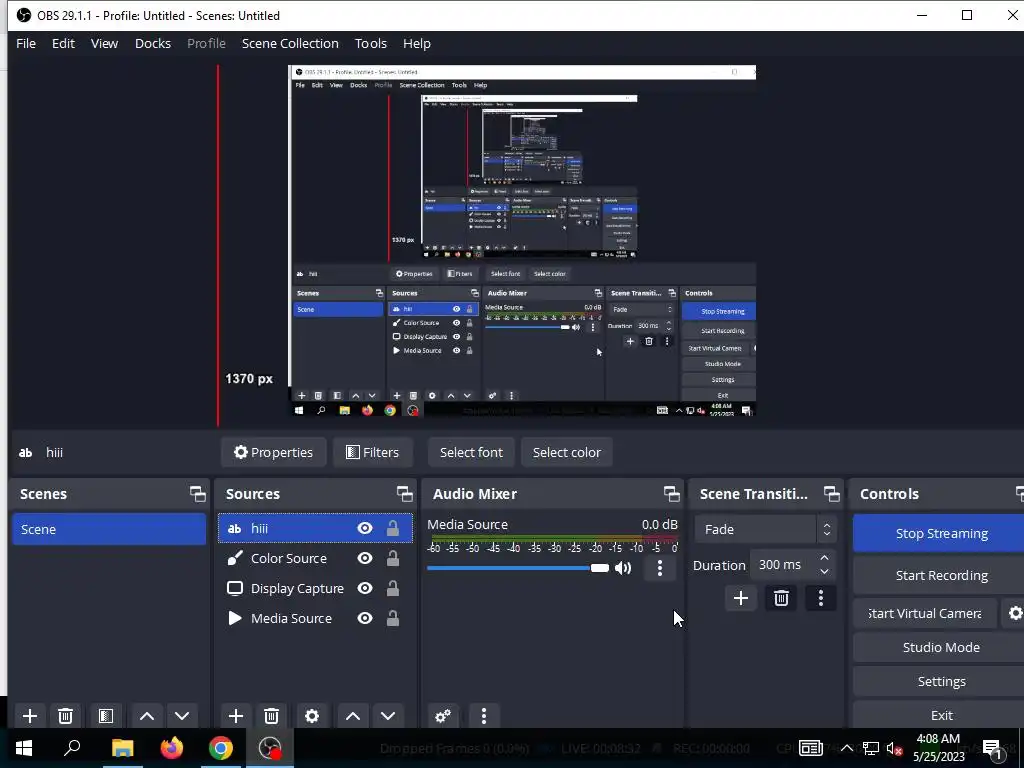
Task: Lock the Color Source
Action: pos(392,558)
